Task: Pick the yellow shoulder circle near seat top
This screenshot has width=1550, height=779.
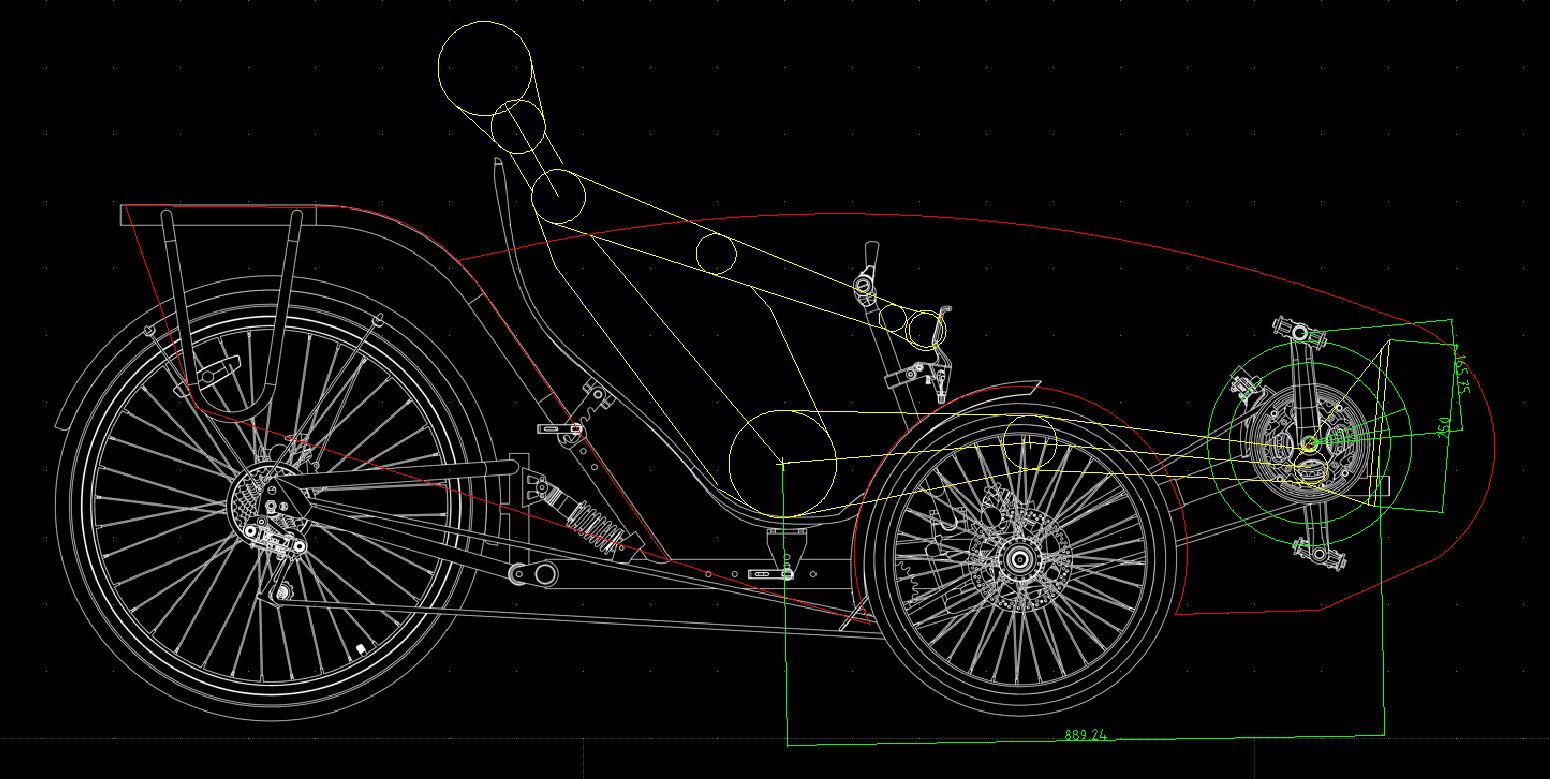Action: (558, 196)
